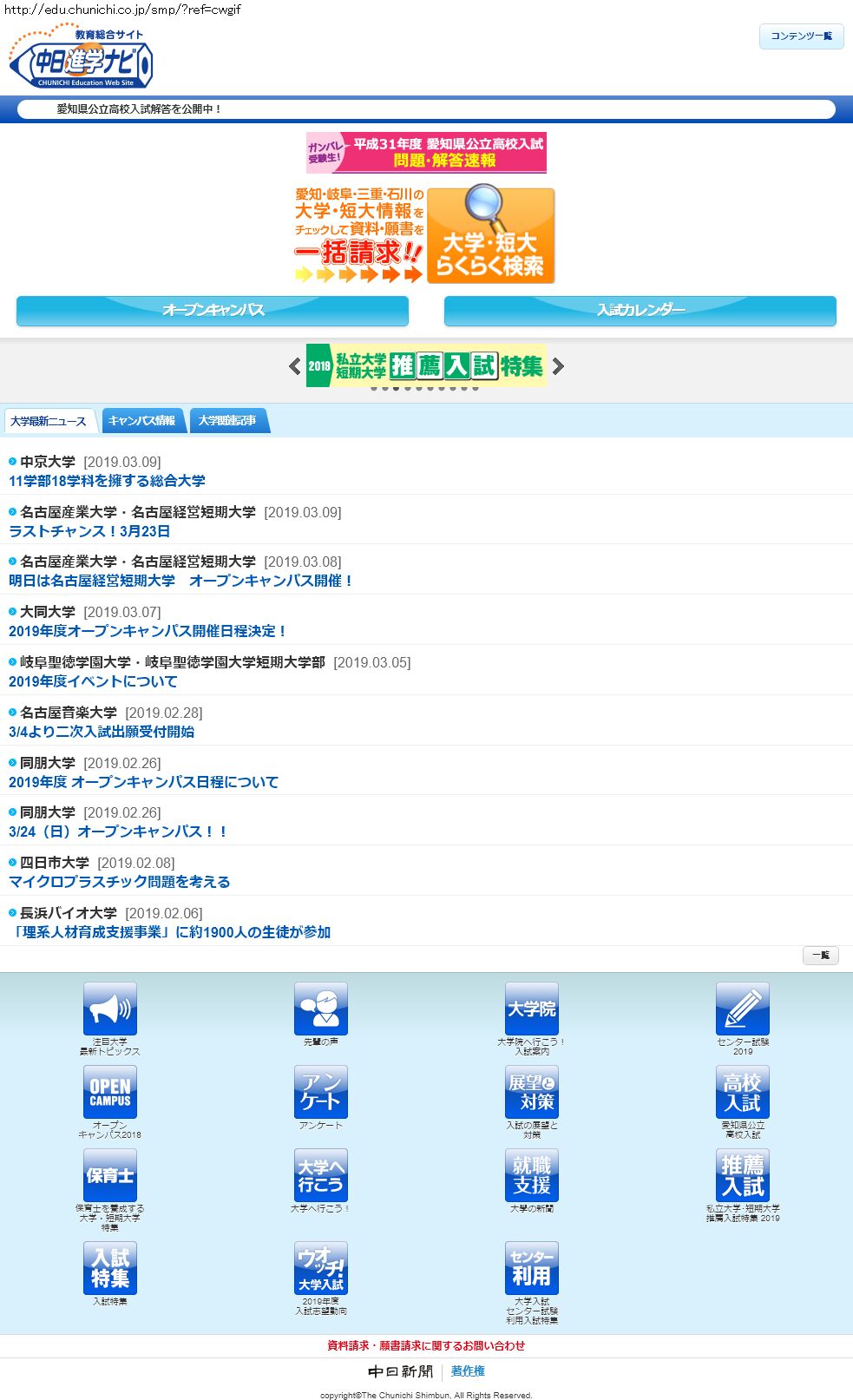Open the 保育士 特集 icon

click(110, 1175)
